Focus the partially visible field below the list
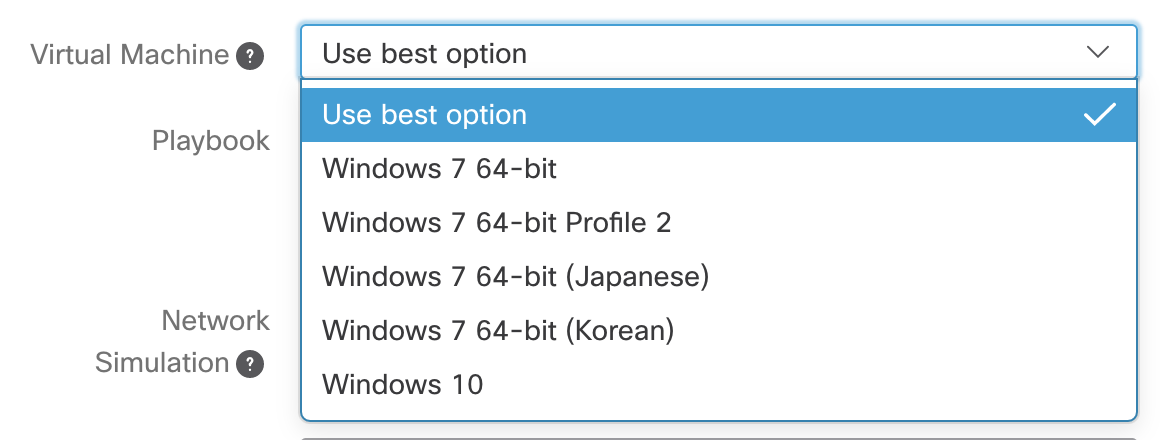 [x=718, y=438]
